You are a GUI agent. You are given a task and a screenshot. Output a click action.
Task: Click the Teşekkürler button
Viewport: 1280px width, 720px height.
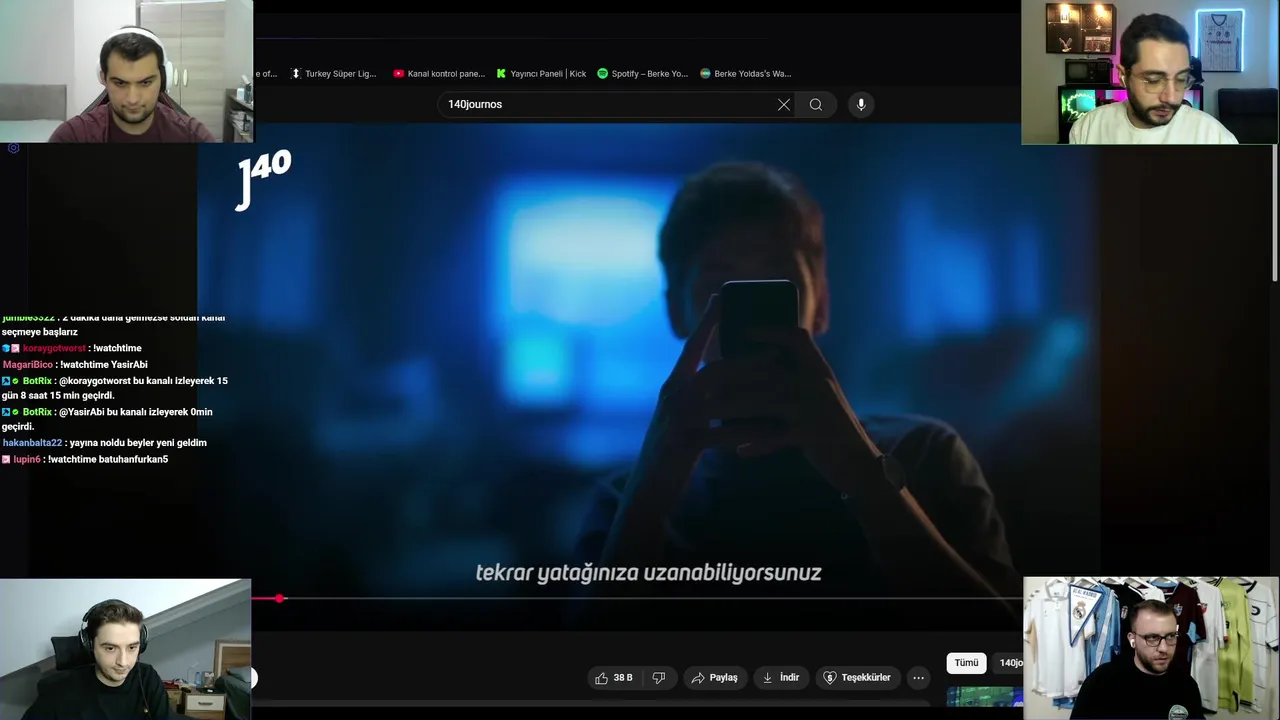coord(857,678)
